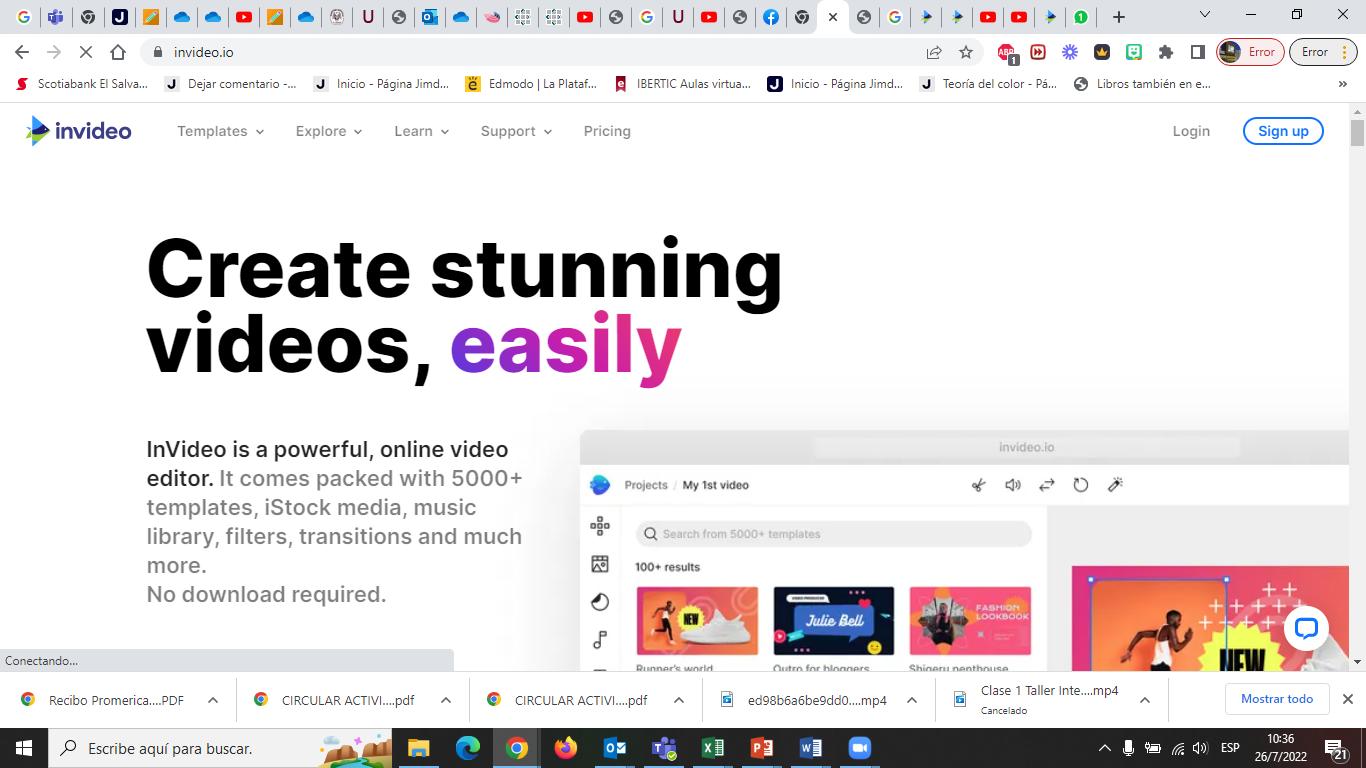Click Mostrar todo downloads button
1366x768 pixels.
1277,699
